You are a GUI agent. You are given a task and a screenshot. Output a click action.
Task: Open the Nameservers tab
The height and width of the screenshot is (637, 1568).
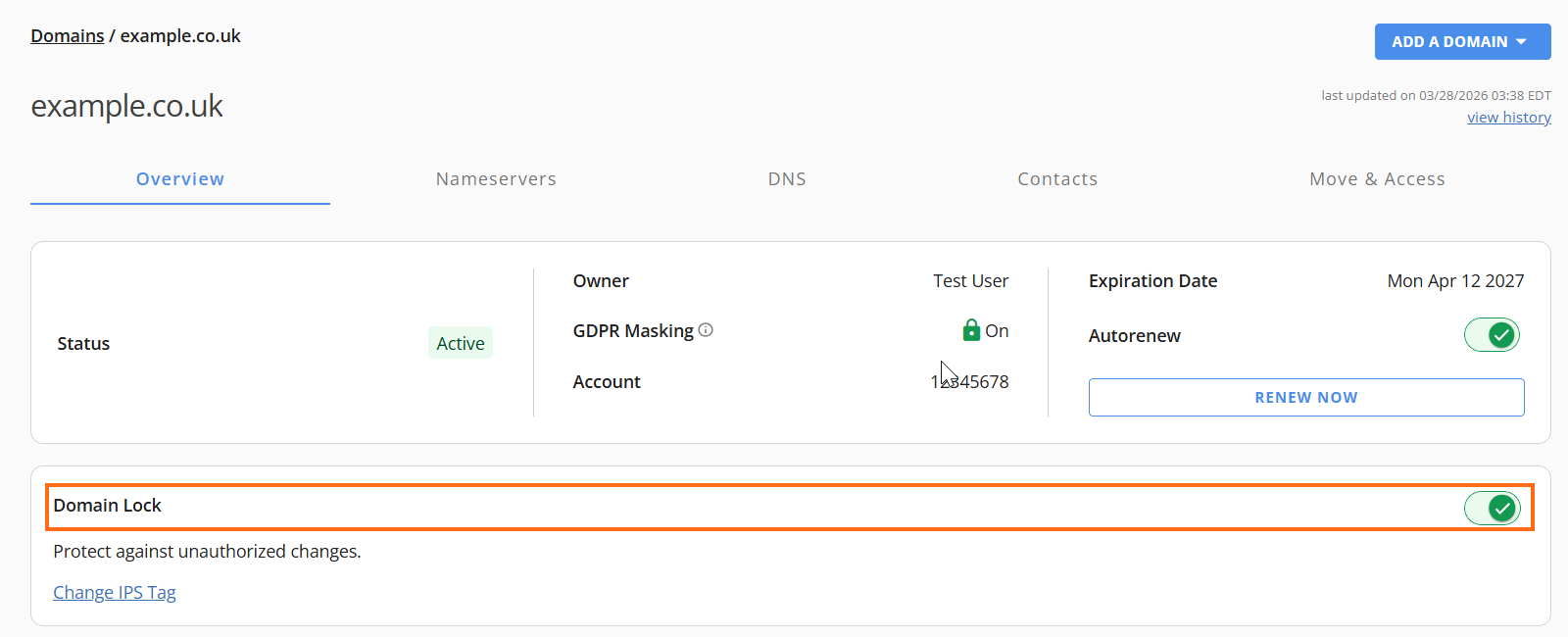(496, 179)
